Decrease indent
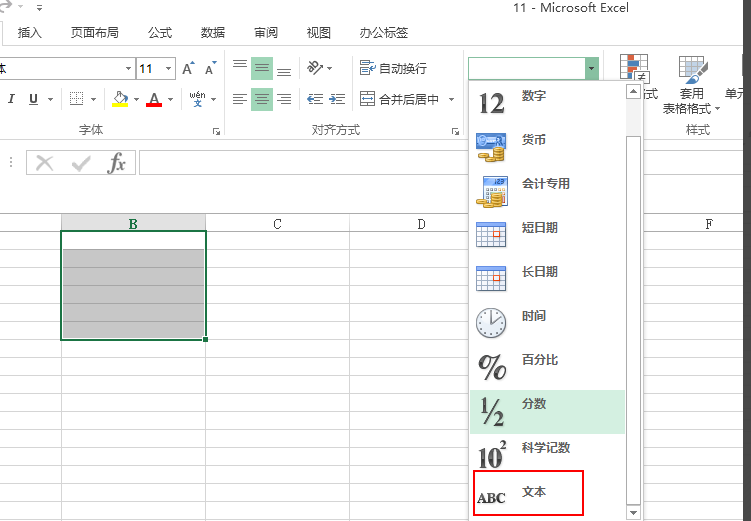Image resolution: width=751 pixels, height=521 pixels. pyautogui.click(x=315, y=99)
